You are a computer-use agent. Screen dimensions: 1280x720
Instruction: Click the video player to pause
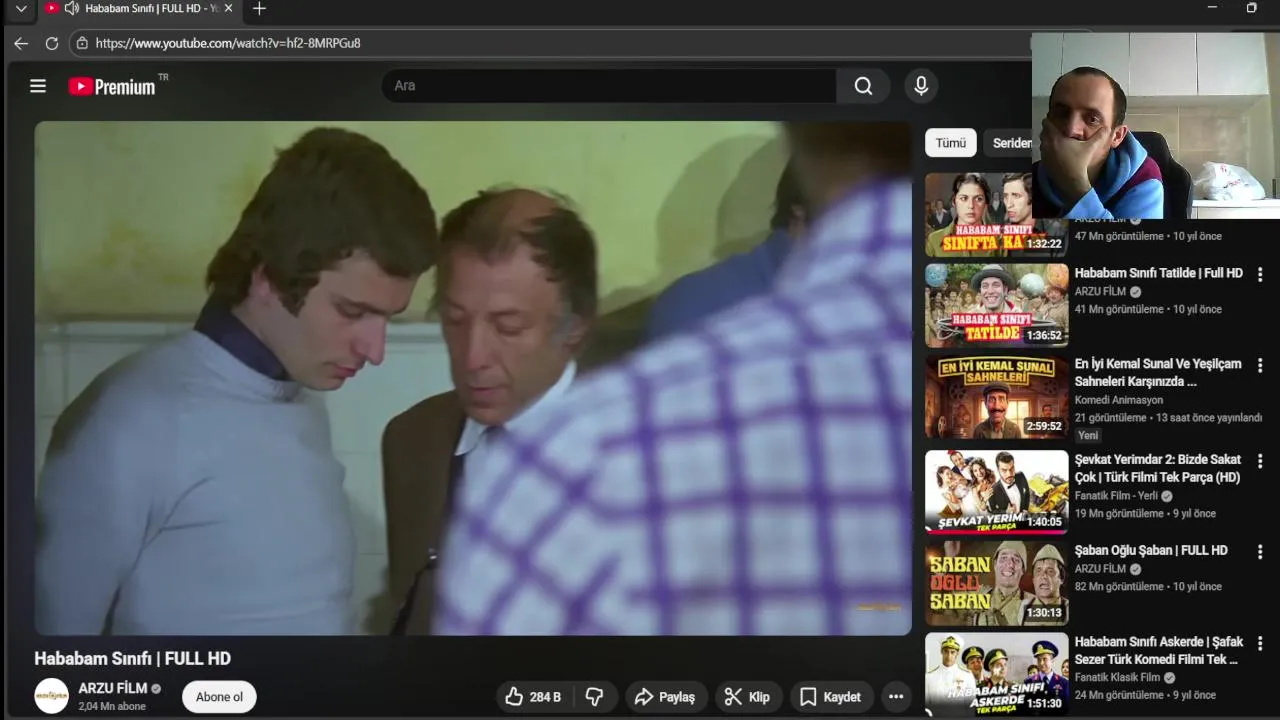(x=473, y=378)
